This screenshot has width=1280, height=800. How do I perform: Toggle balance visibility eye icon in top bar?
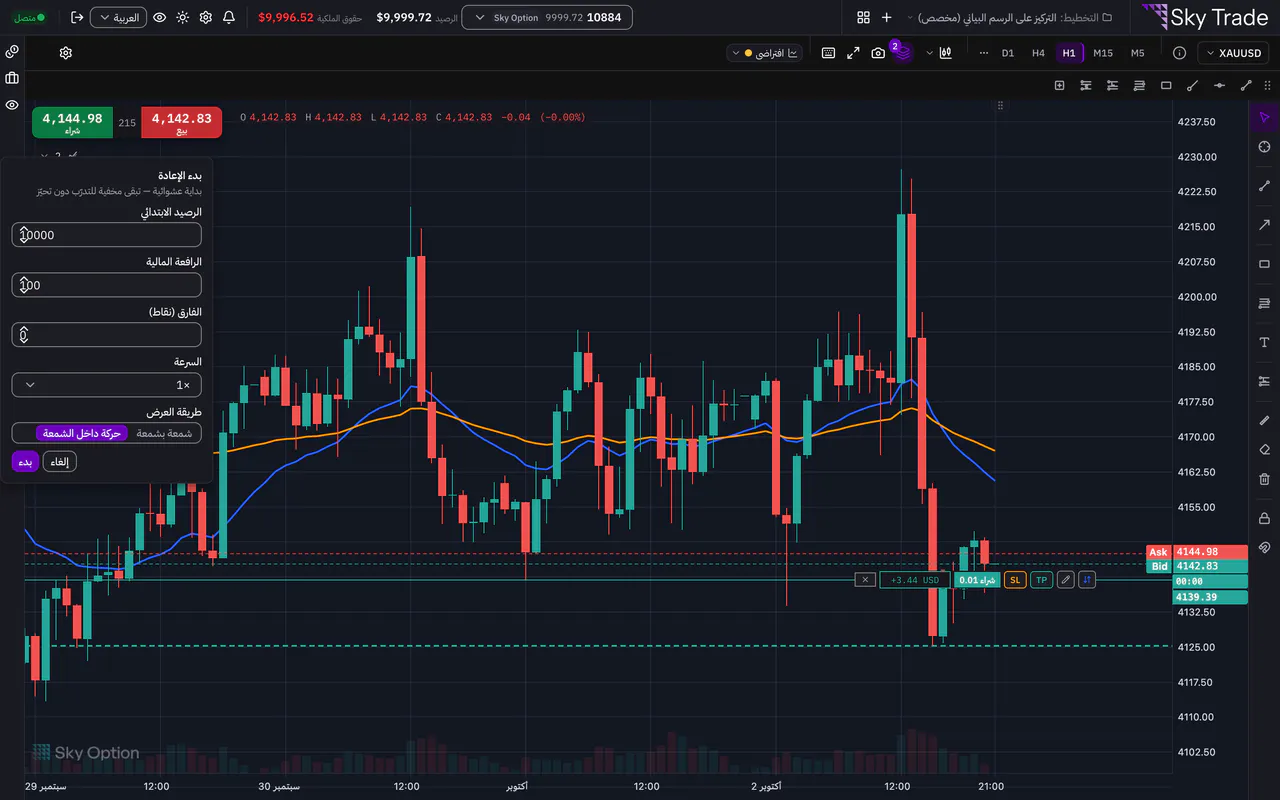click(x=159, y=18)
